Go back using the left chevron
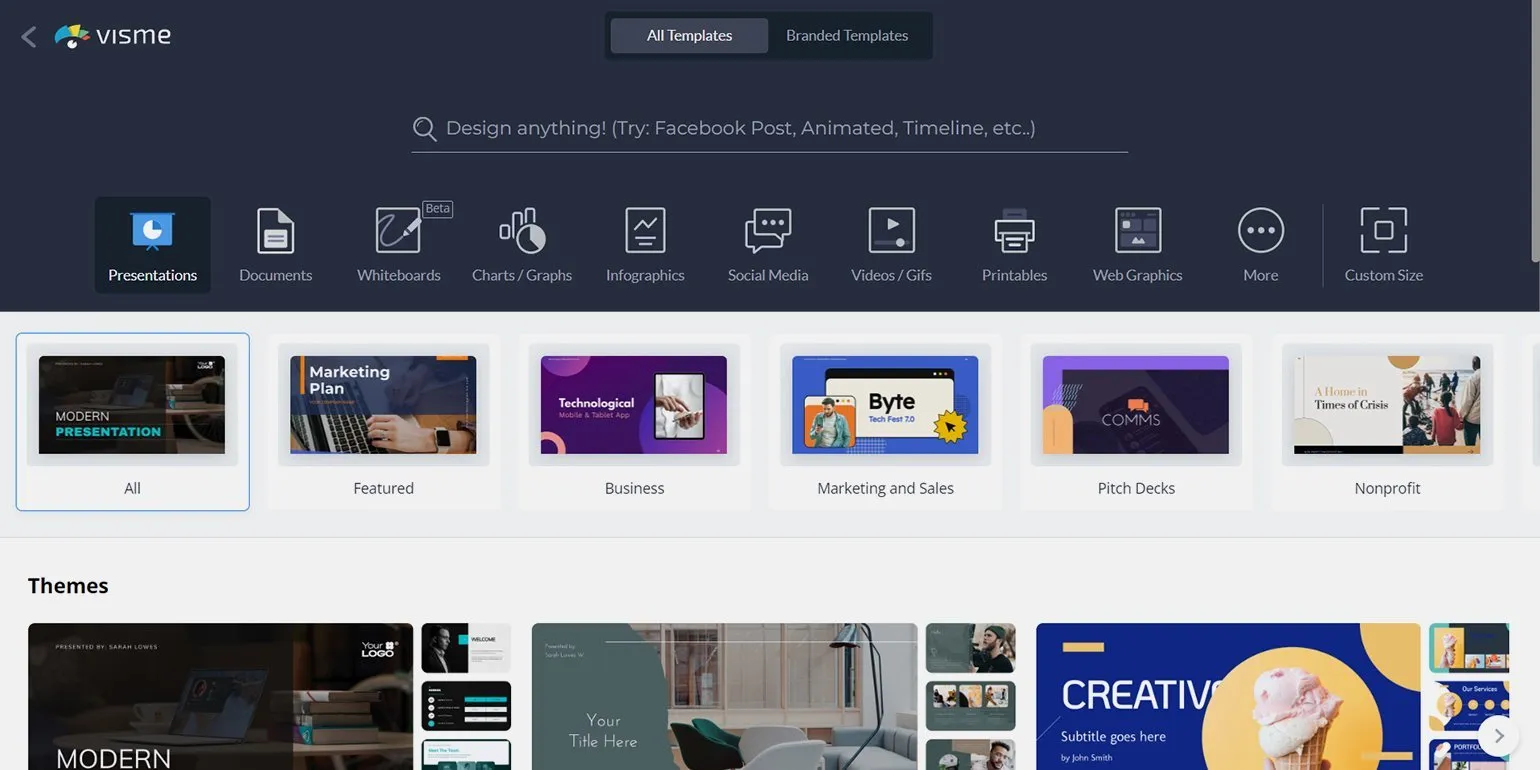Image resolution: width=1540 pixels, height=770 pixels. pos(29,37)
